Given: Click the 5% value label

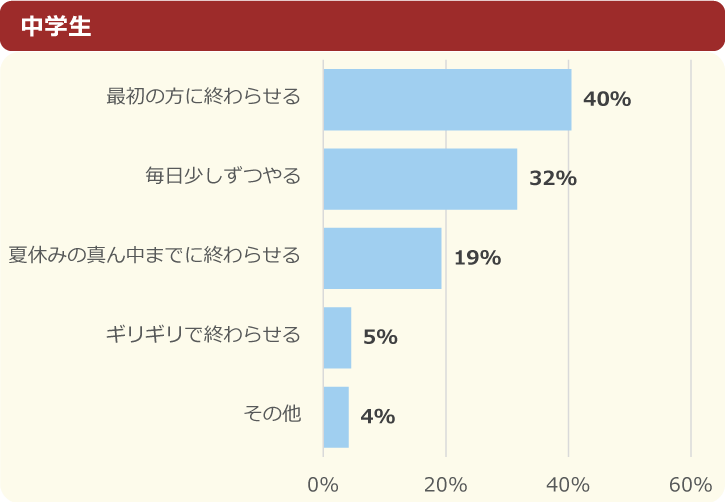Looking at the screenshot, I should 380,337.
